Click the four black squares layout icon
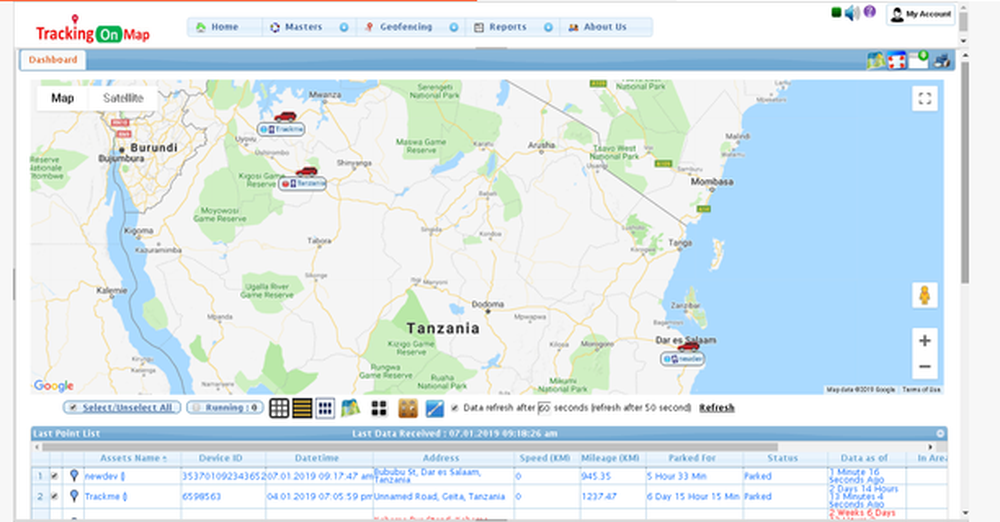The width and height of the screenshot is (1000, 522). coord(379,408)
